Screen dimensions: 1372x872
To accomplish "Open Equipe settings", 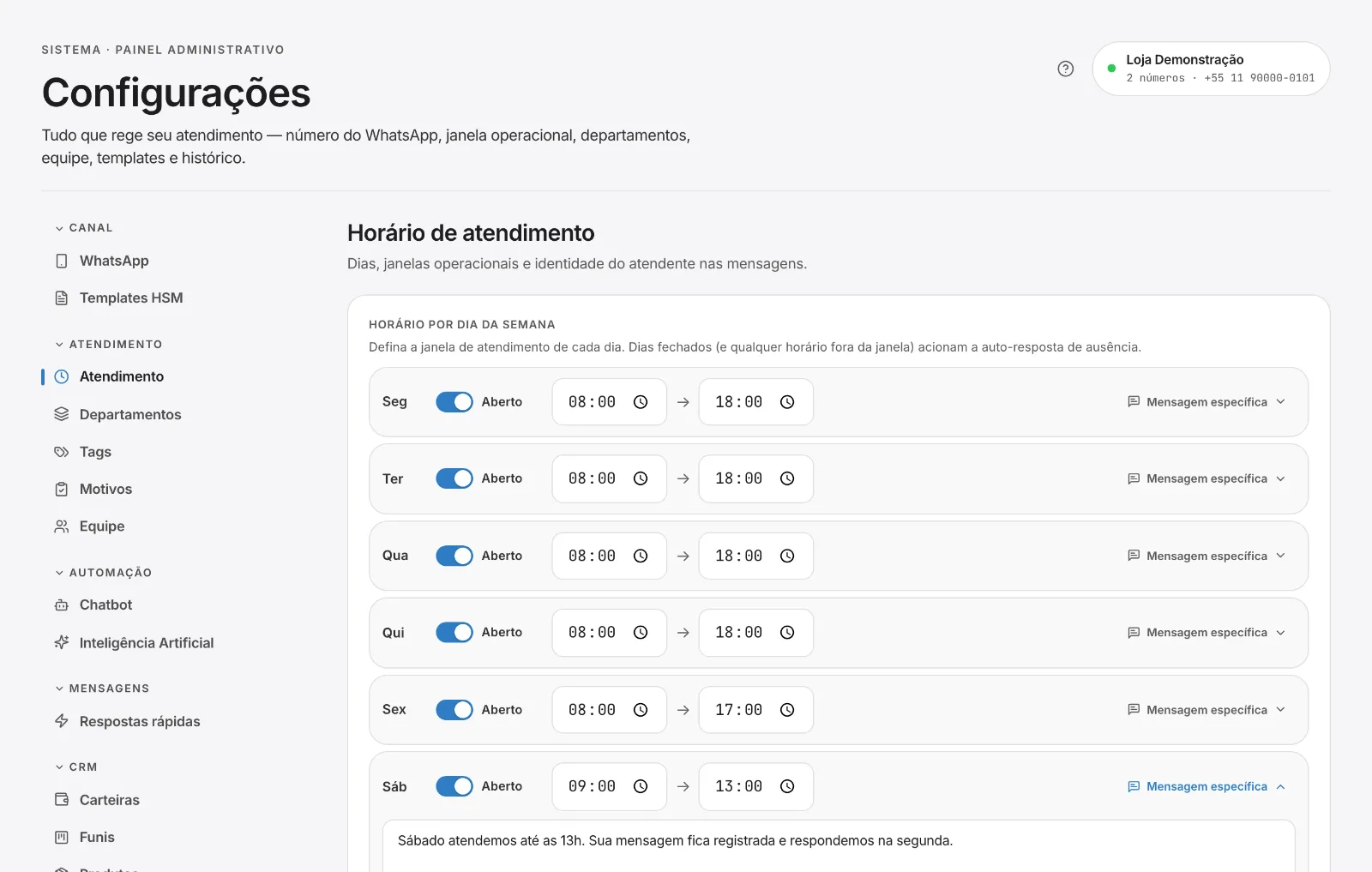I will pyautogui.click(x=102, y=526).
